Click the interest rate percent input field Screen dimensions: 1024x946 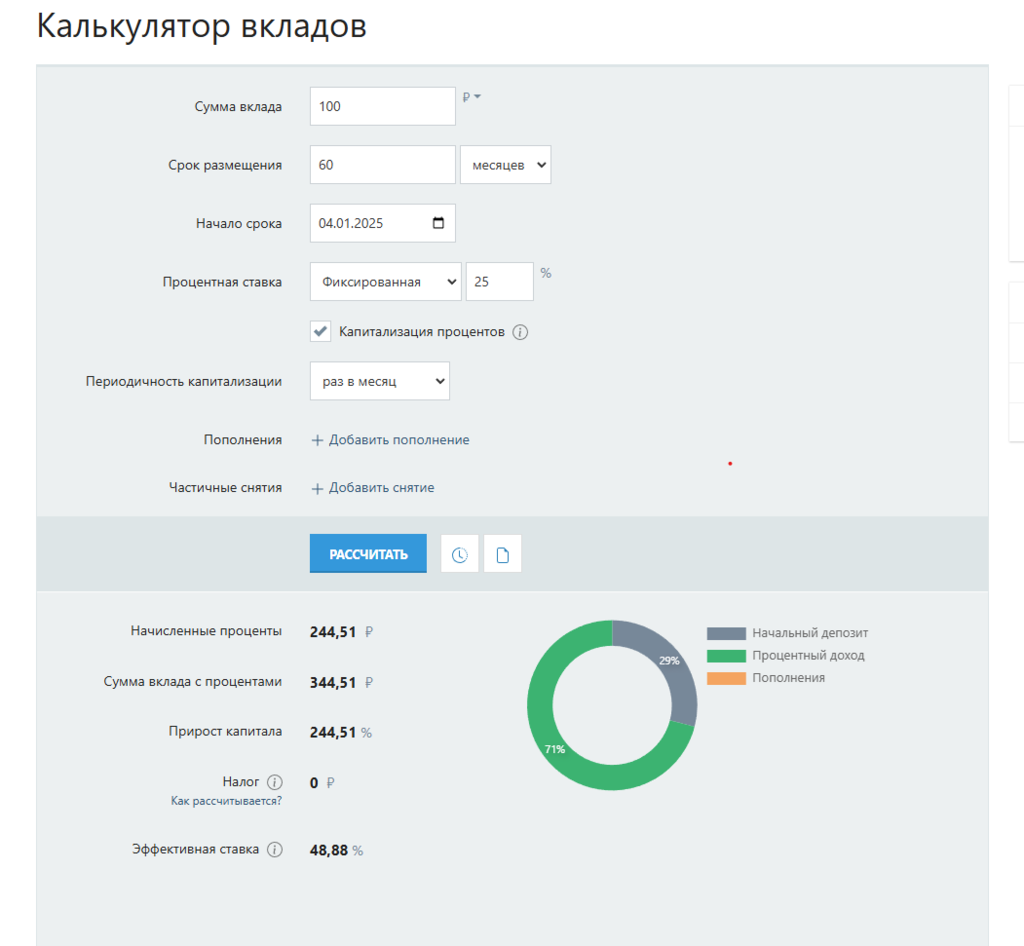[x=499, y=282]
